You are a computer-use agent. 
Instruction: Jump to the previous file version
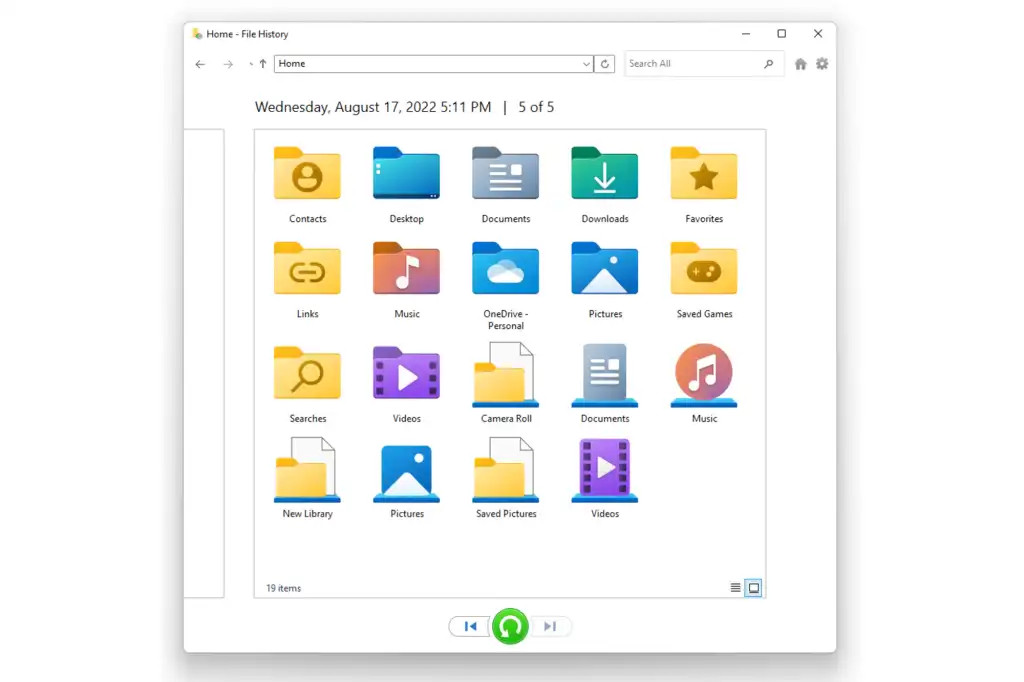[x=470, y=626]
